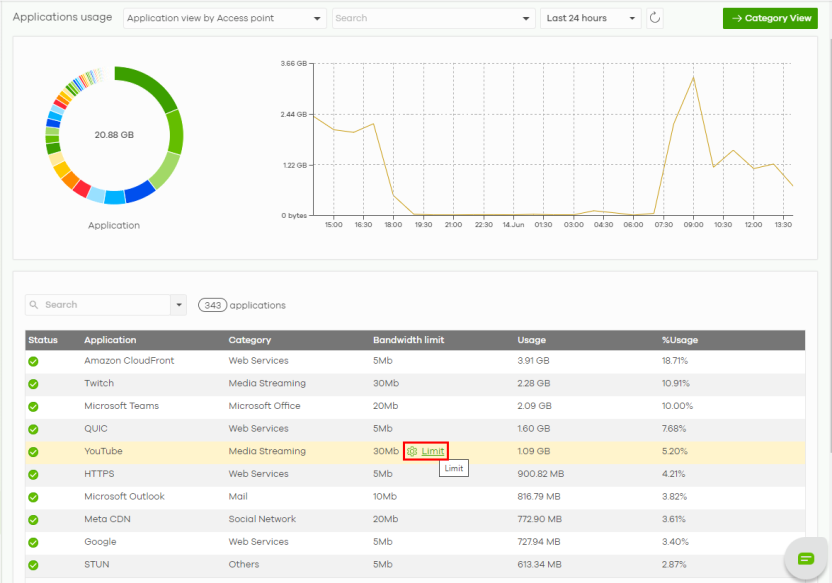The width and height of the screenshot is (832, 583).
Task: Open the chat support bubble icon
Action: (806, 558)
